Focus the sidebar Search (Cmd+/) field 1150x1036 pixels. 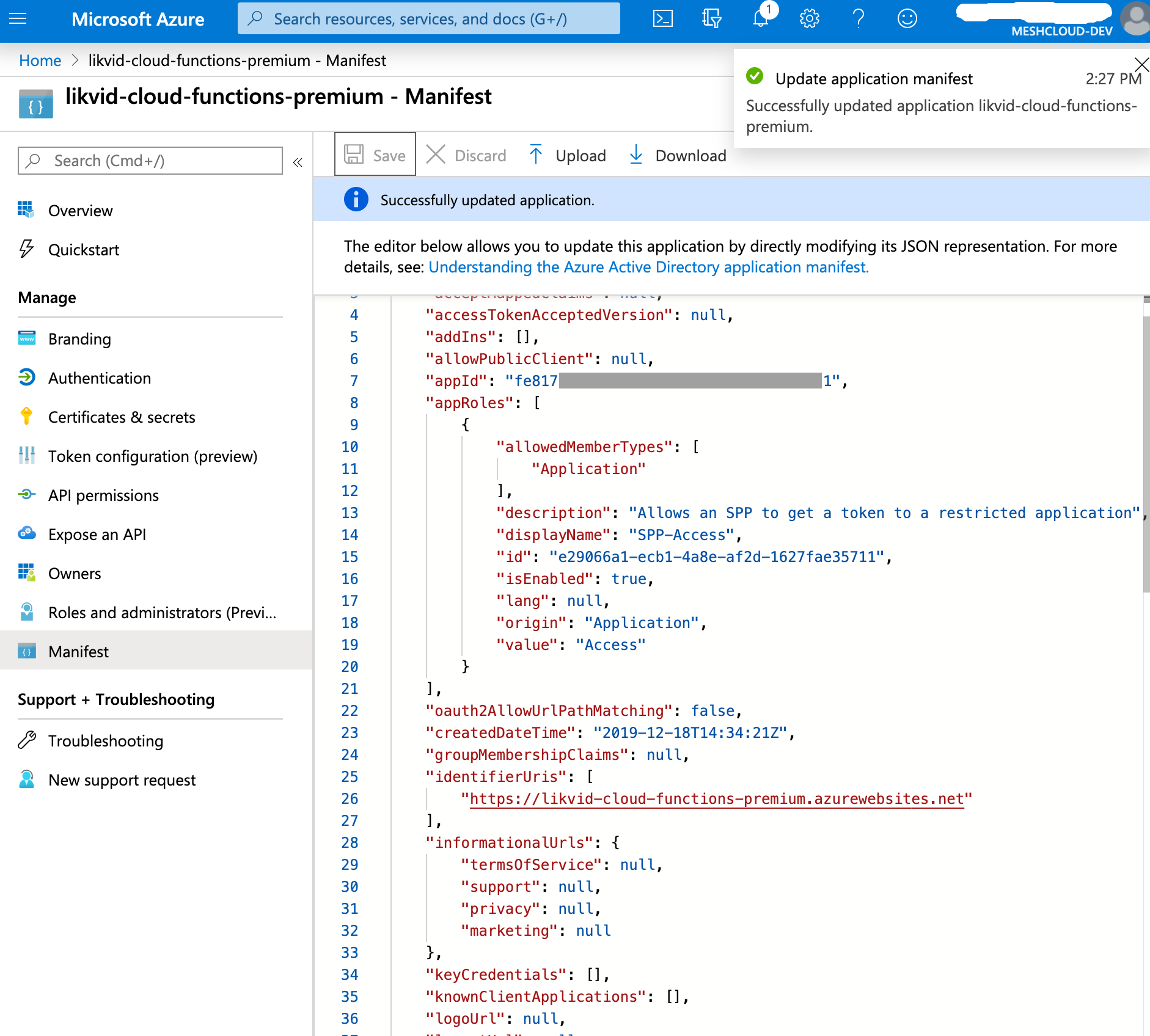[x=150, y=161]
